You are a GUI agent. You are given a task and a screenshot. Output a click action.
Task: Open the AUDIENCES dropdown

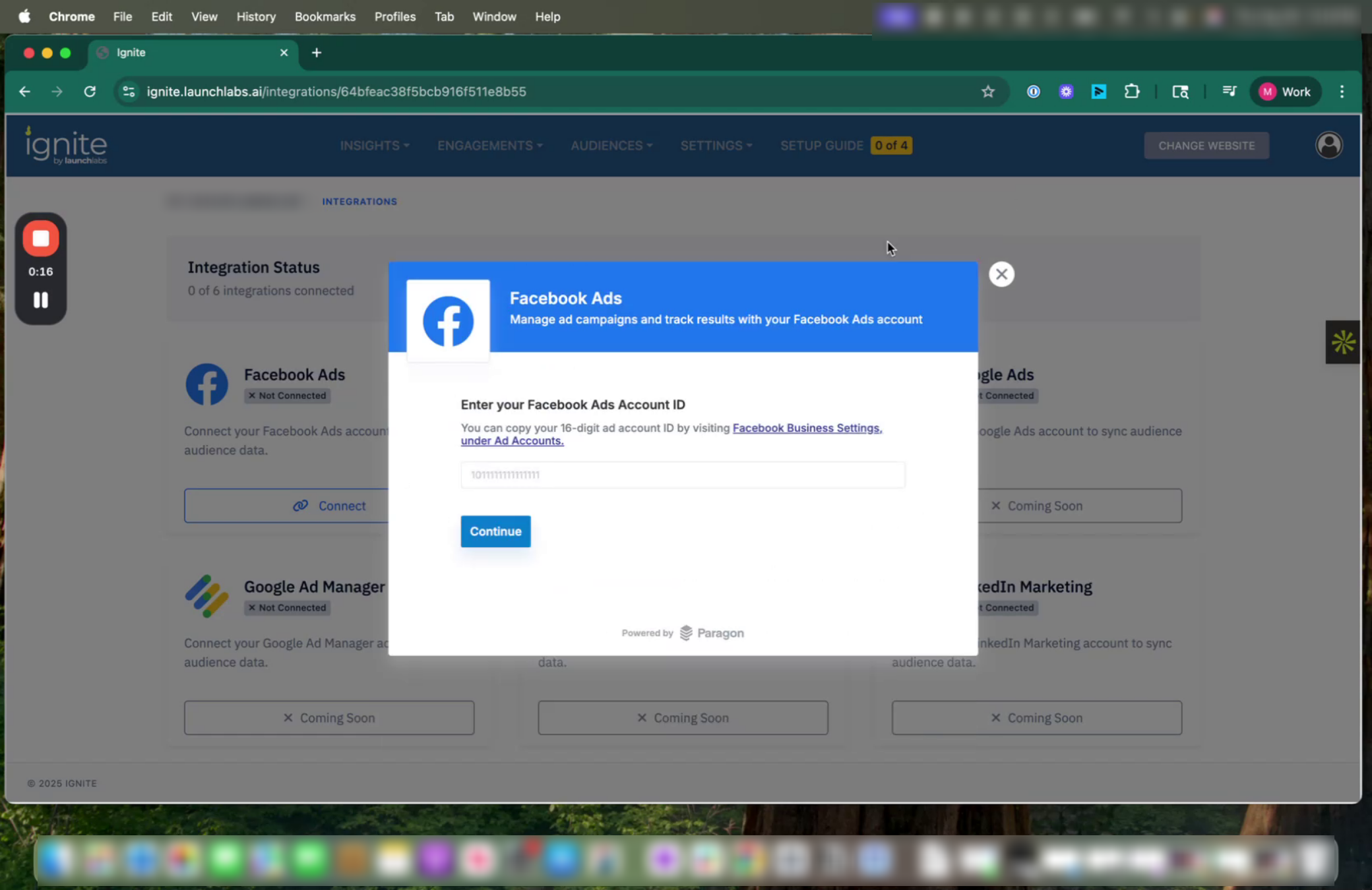tap(611, 146)
